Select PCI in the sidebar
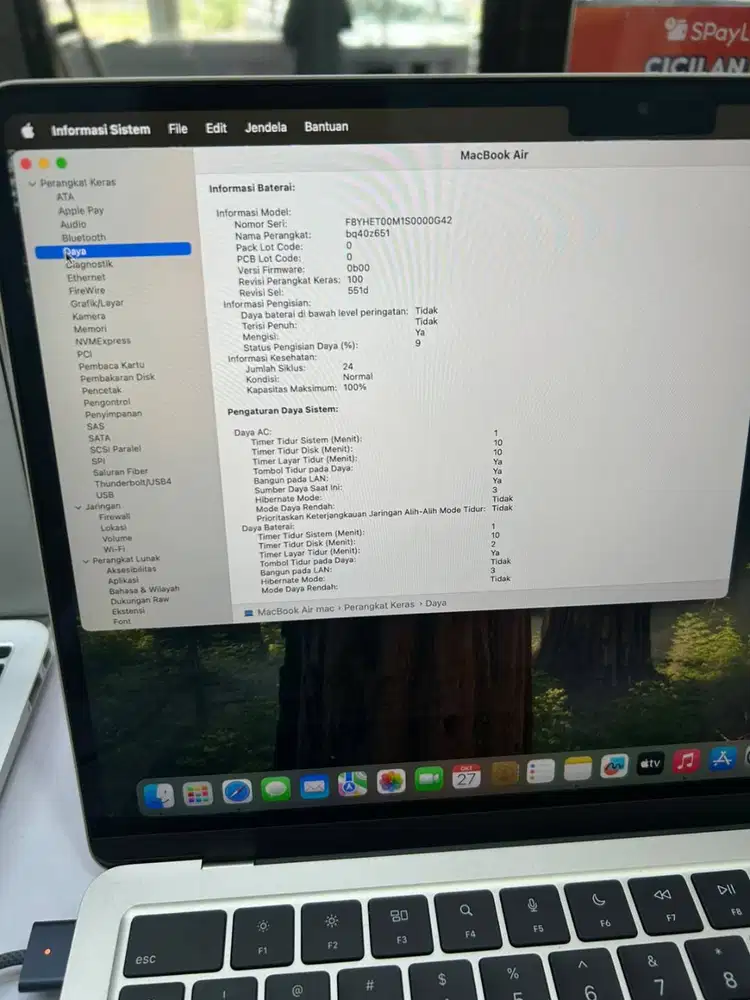This screenshot has width=750, height=1000. (x=84, y=354)
